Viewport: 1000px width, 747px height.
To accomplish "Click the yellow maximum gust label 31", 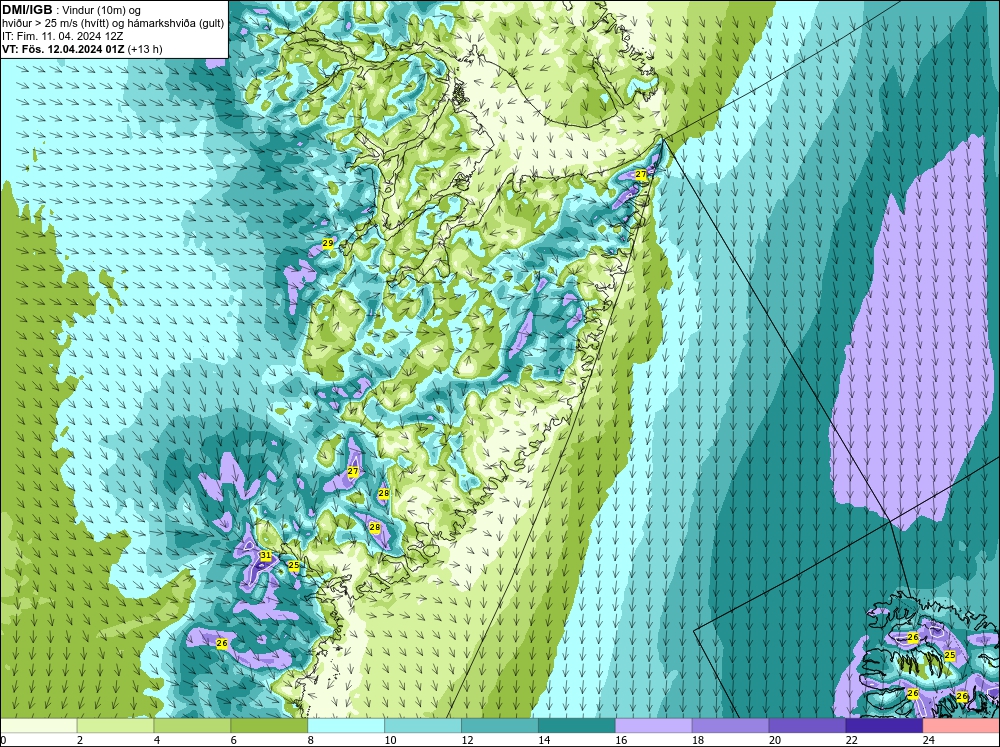I will tap(265, 556).
